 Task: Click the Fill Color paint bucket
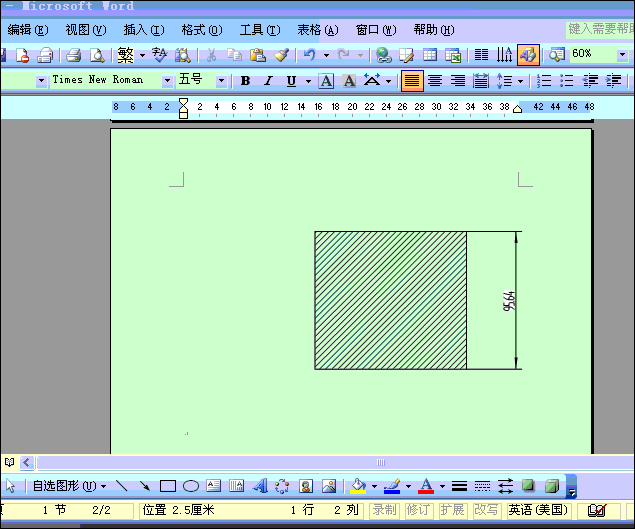pos(358,486)
